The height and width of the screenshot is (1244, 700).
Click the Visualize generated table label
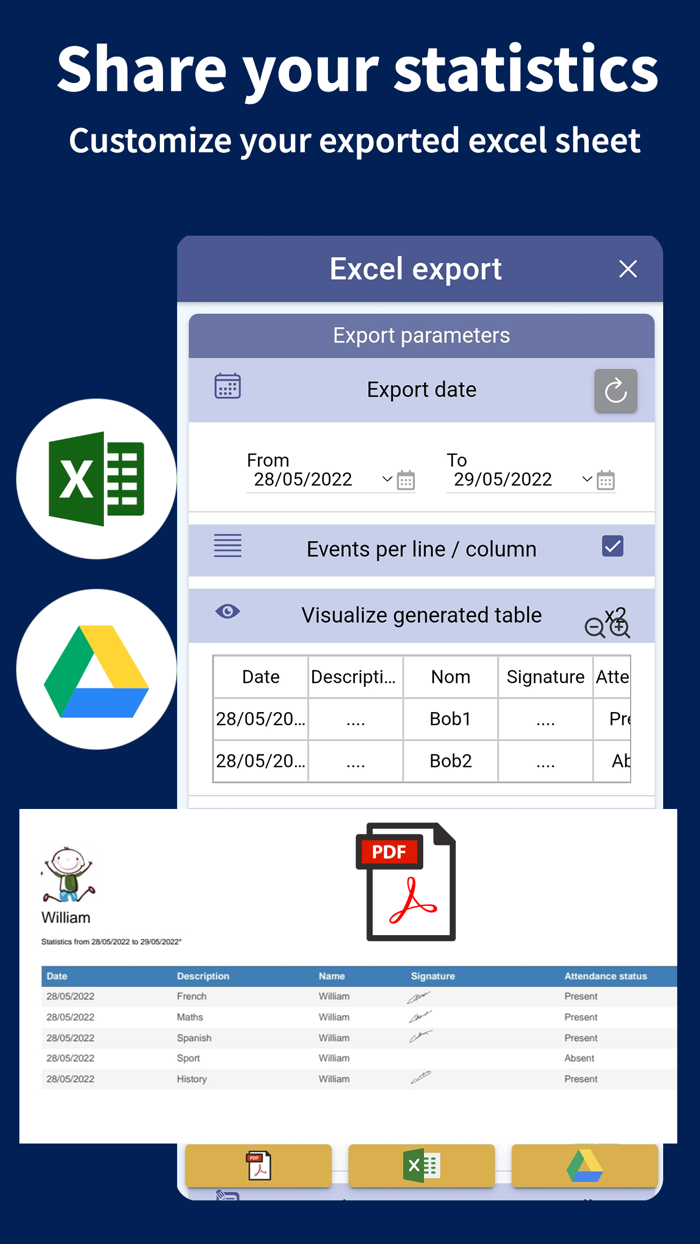(422, 615)
